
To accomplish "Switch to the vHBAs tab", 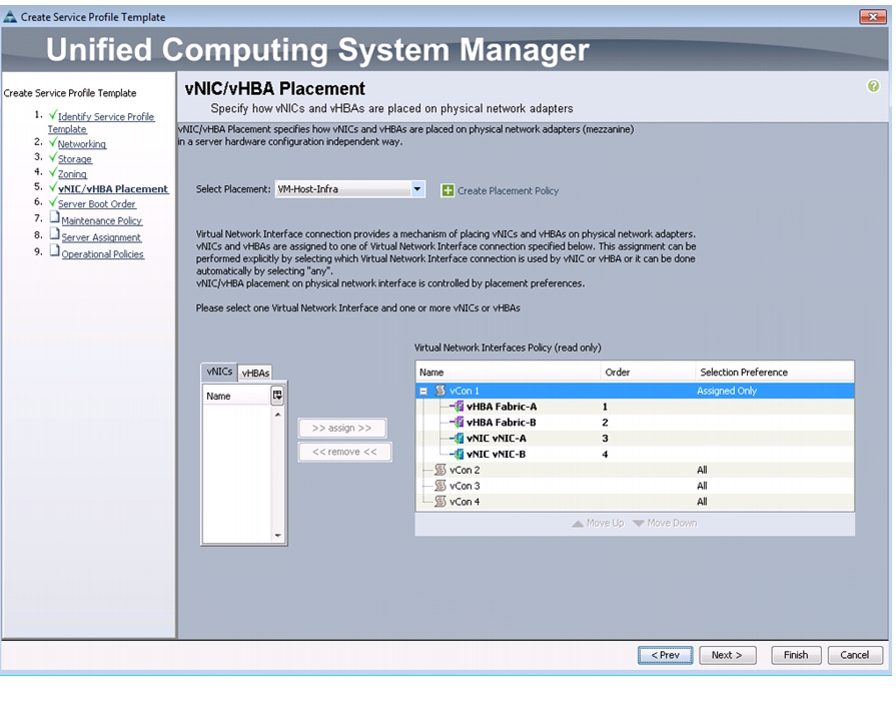I will coord(255,373).
